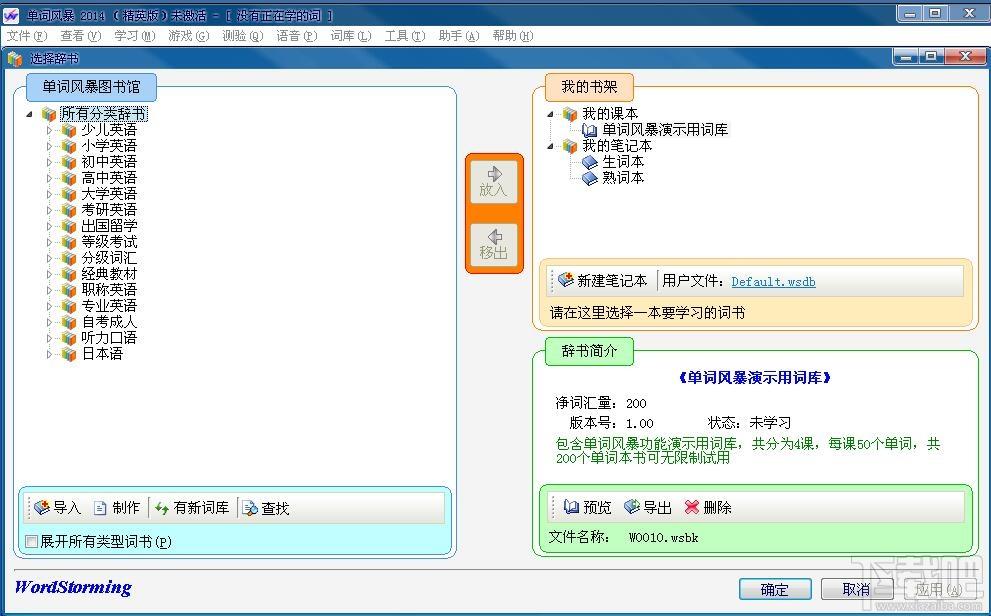Open the Default.wsdb user file link
The image size is (991, 616).
tap(774, 282)
